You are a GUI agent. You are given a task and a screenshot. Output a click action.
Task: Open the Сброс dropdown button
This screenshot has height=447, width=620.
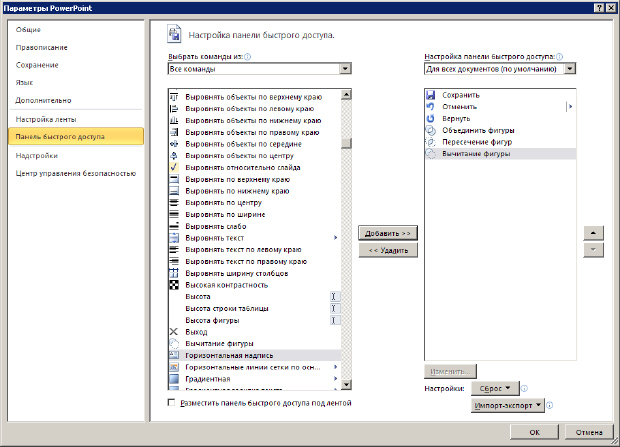coord(495,388)
